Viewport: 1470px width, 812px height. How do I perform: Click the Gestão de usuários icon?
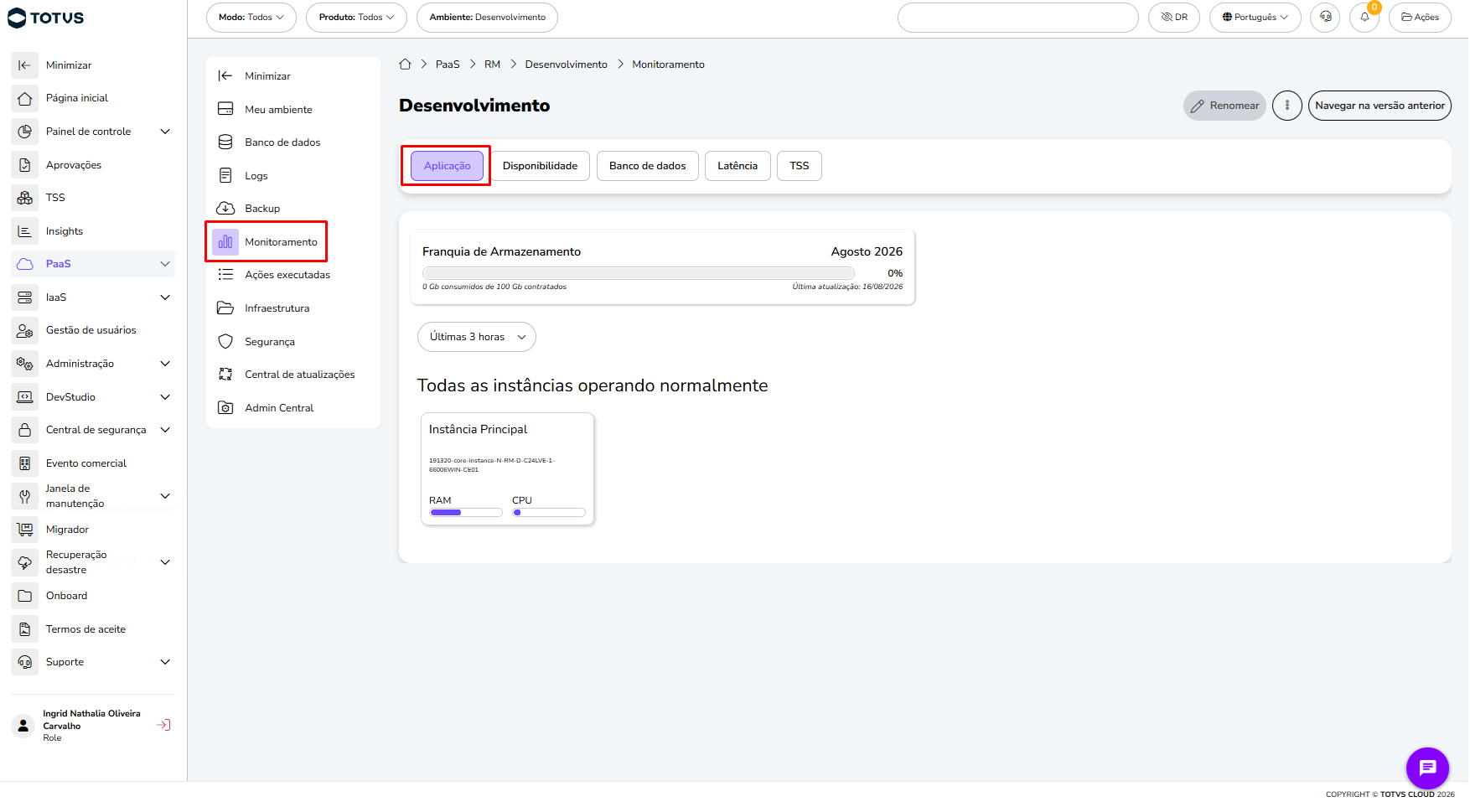pos(25,330)
